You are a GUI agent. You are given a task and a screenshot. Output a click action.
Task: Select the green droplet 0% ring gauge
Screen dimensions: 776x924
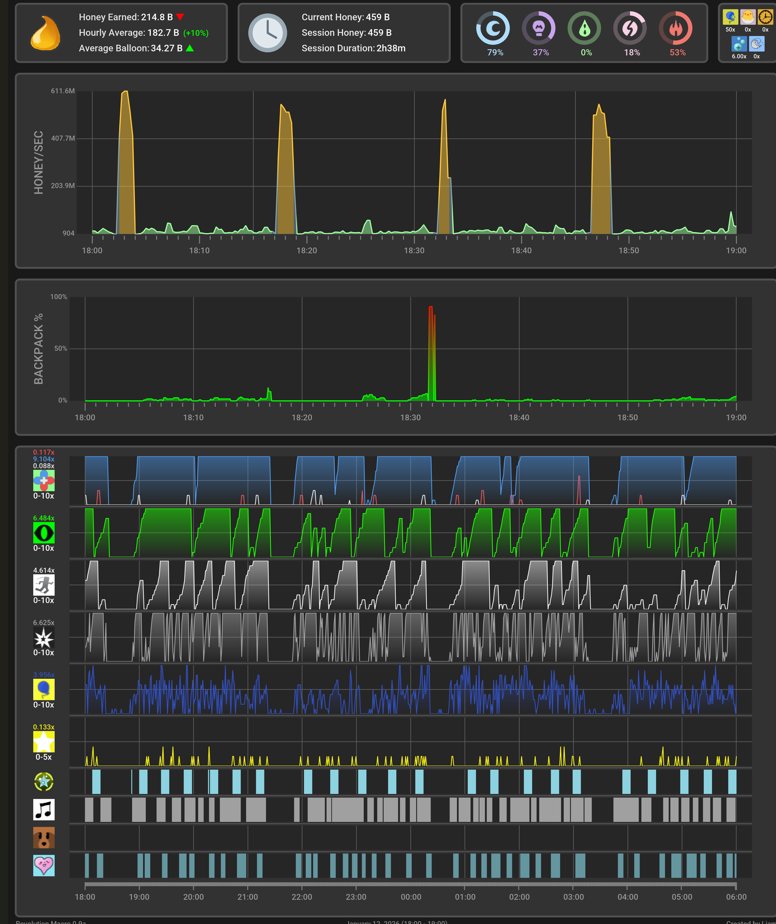tap(585, 28)
